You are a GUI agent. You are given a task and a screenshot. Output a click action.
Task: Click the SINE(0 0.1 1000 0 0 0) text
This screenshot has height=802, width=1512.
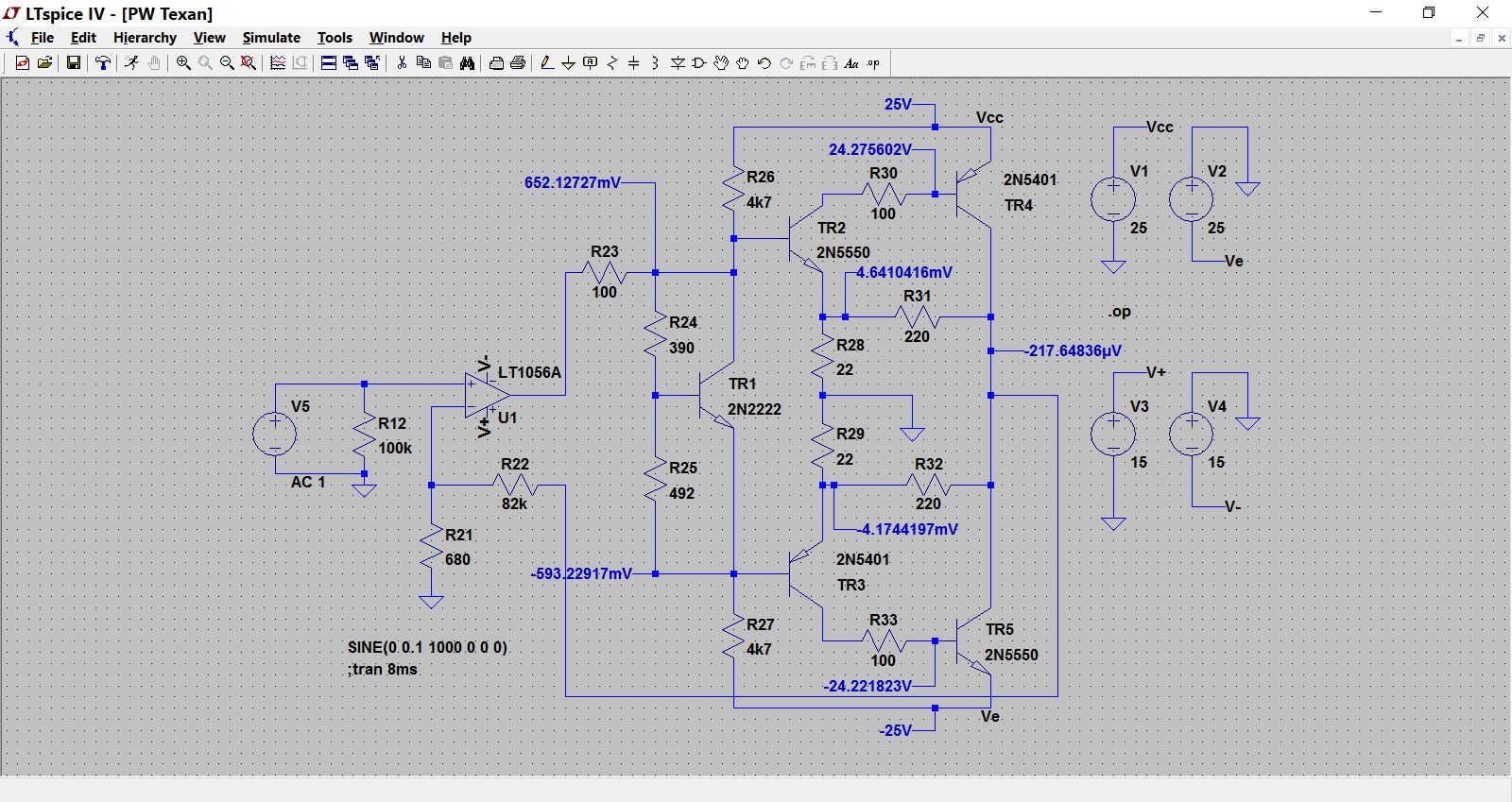tap(427, 647)
